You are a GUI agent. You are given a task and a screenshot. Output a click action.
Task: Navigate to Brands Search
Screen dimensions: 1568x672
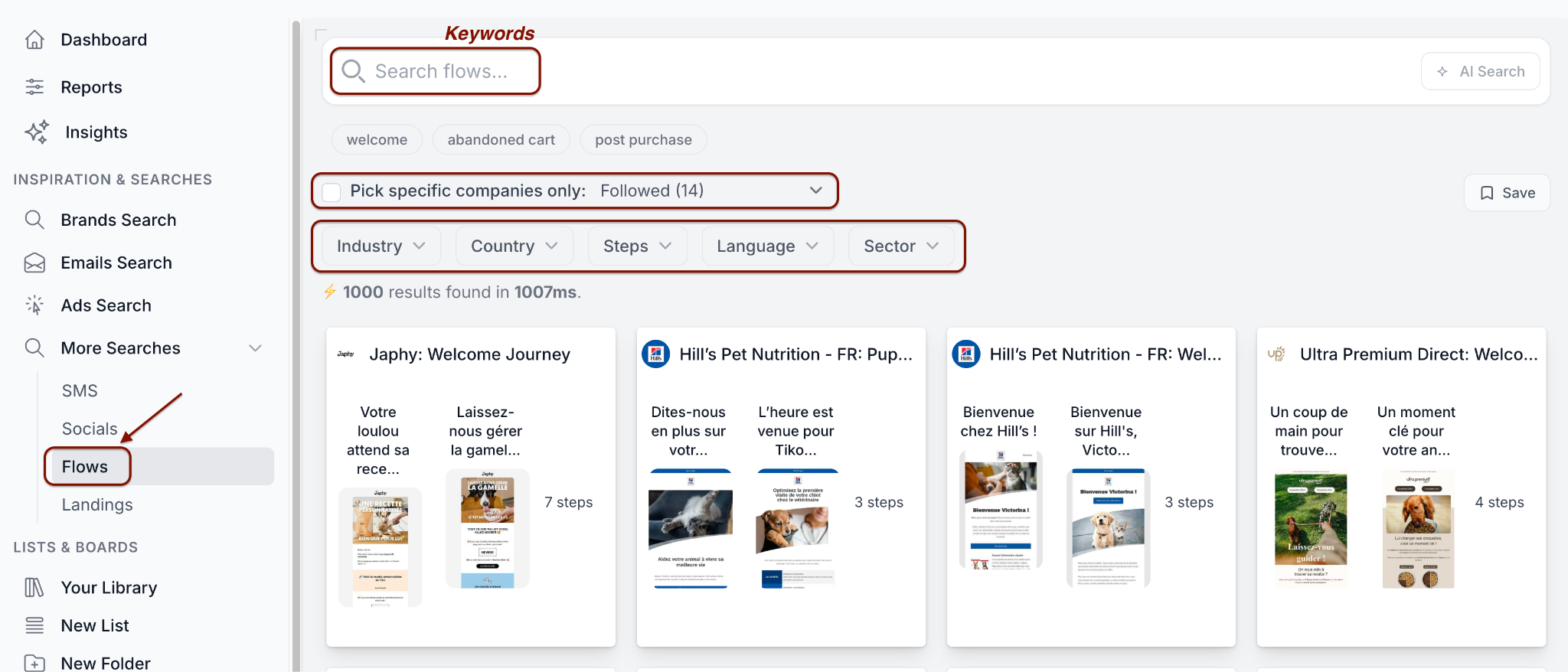(x=119, y=220)
